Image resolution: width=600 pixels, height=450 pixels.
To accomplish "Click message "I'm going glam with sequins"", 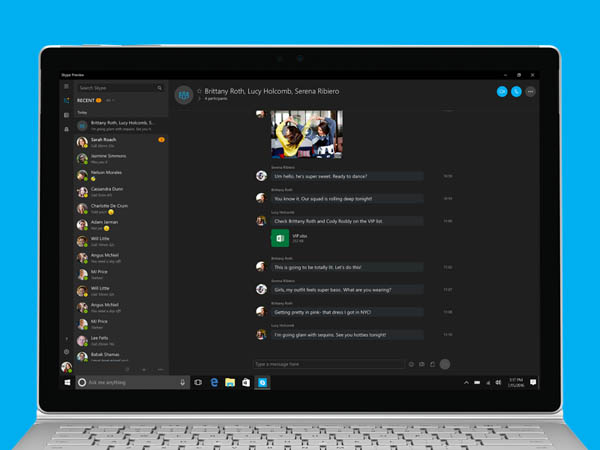I will pyautogui.click(x=347, y=335).
